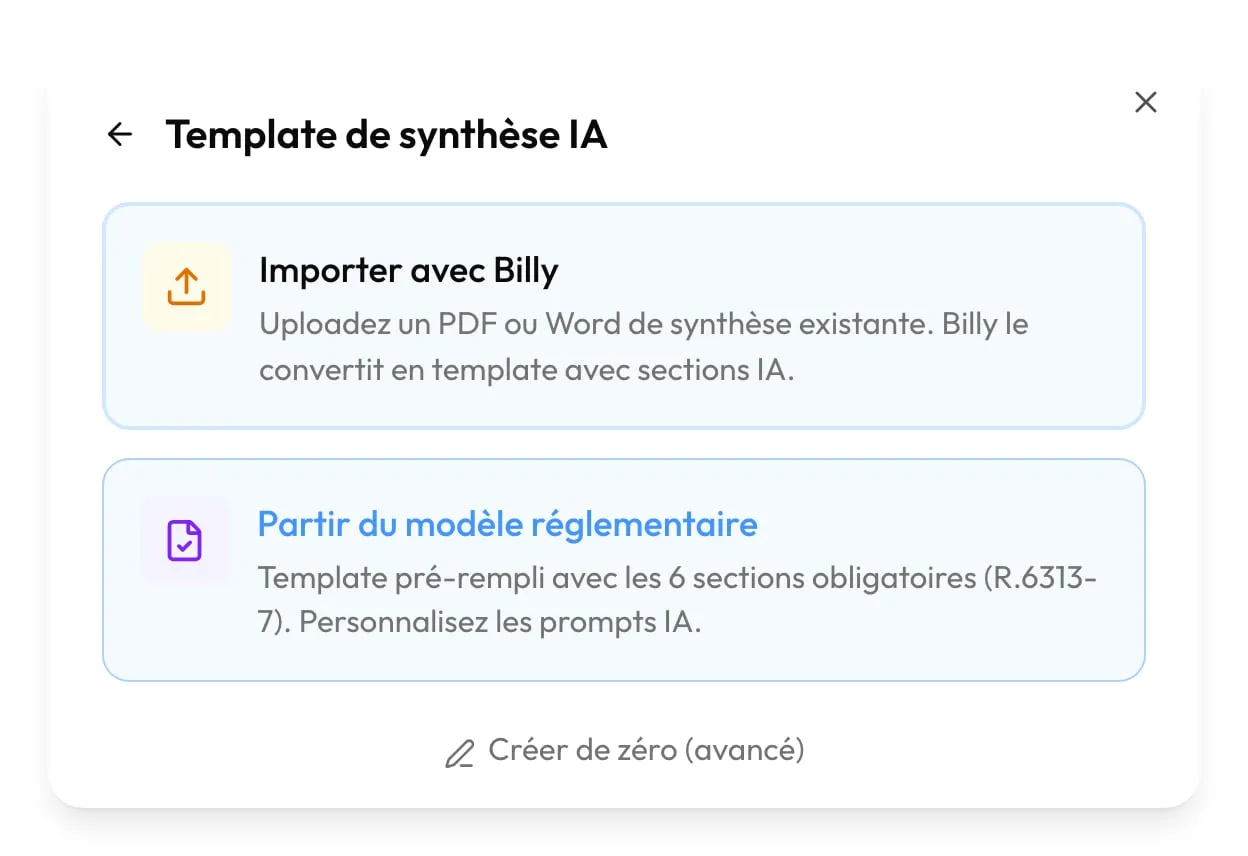The height and width of the screenshot is (856, 1248).
Task: Go back with the left arrow icon
Action: point(120,134)
